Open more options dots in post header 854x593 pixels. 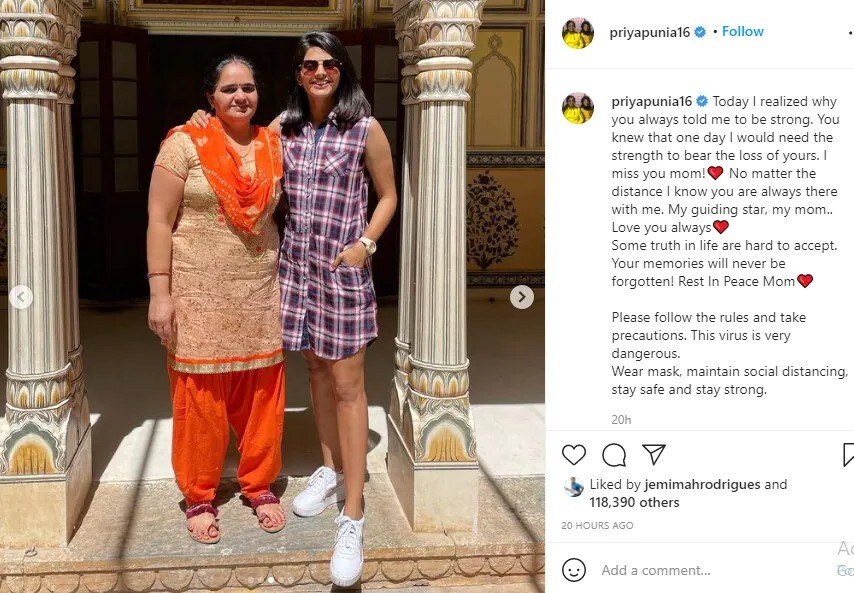[850, 33]
